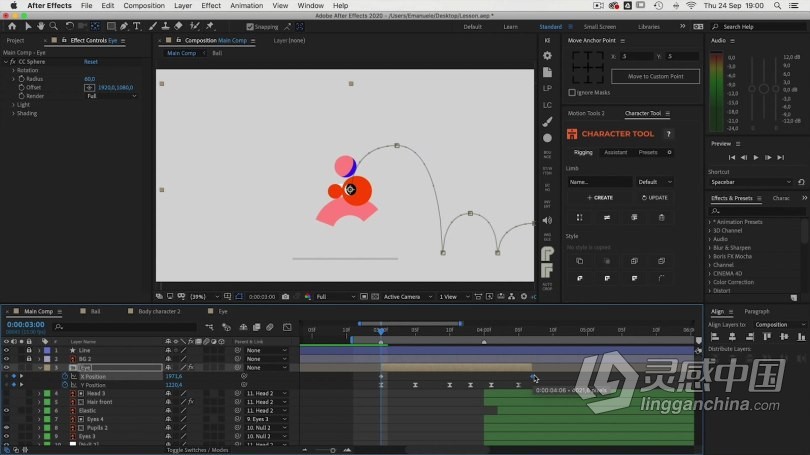Click the UPDATE limb button
Viewport: 810px width, 455px height.
click(655, 198)
